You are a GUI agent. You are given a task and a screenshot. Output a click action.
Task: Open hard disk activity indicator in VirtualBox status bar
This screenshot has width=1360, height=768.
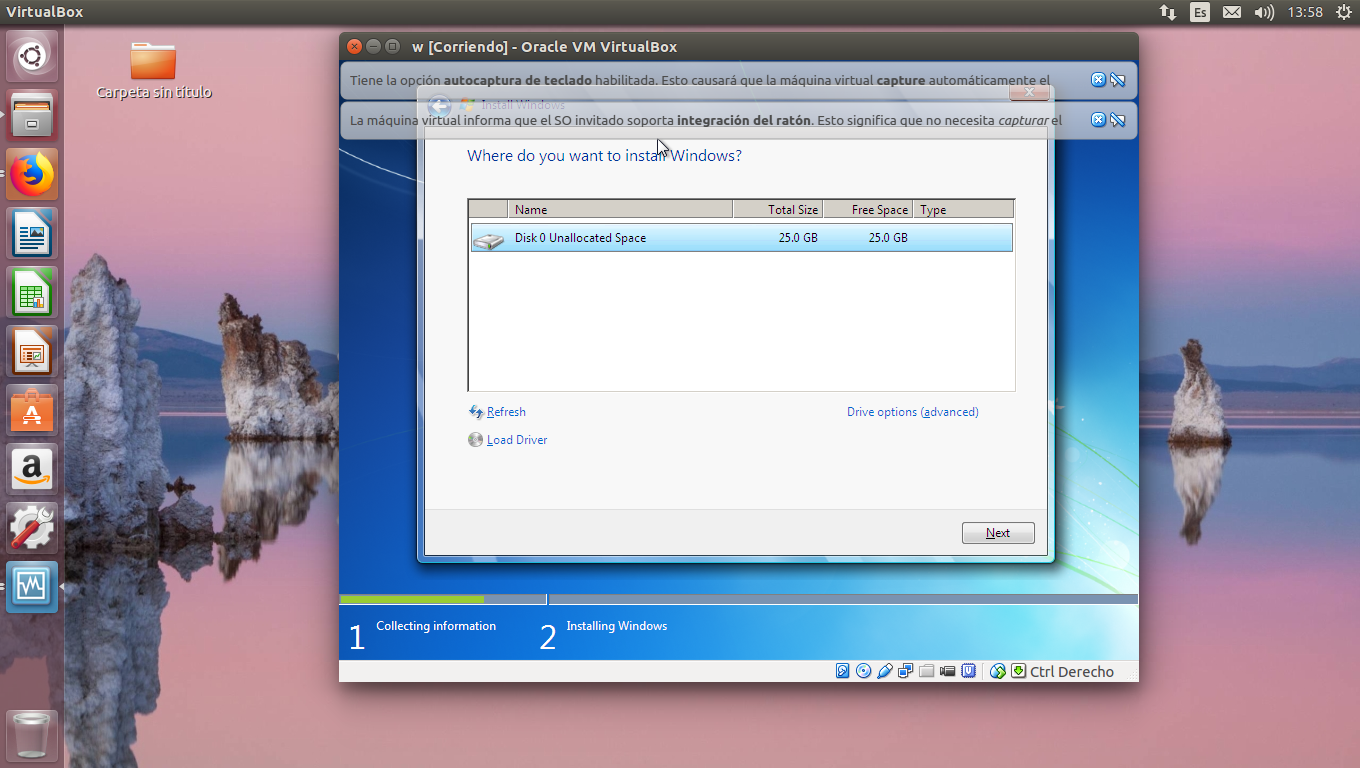[843, 671]
